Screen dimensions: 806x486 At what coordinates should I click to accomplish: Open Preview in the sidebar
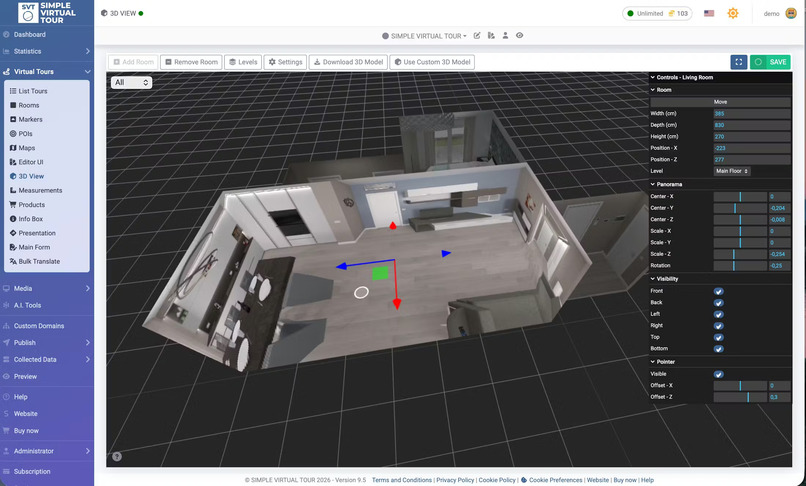click(25, 376)
